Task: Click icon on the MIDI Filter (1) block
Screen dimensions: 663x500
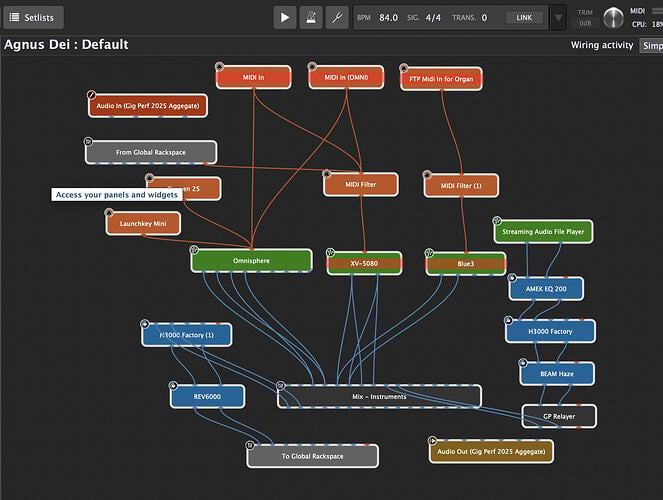Action: click(427, 175)
